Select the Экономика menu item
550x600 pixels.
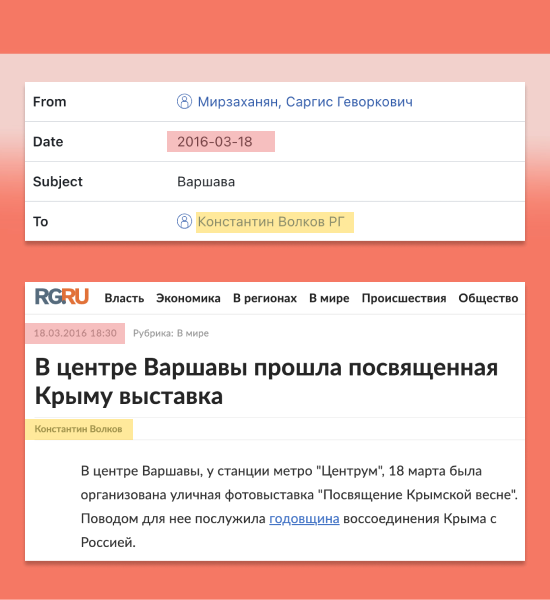click(188, 298)
